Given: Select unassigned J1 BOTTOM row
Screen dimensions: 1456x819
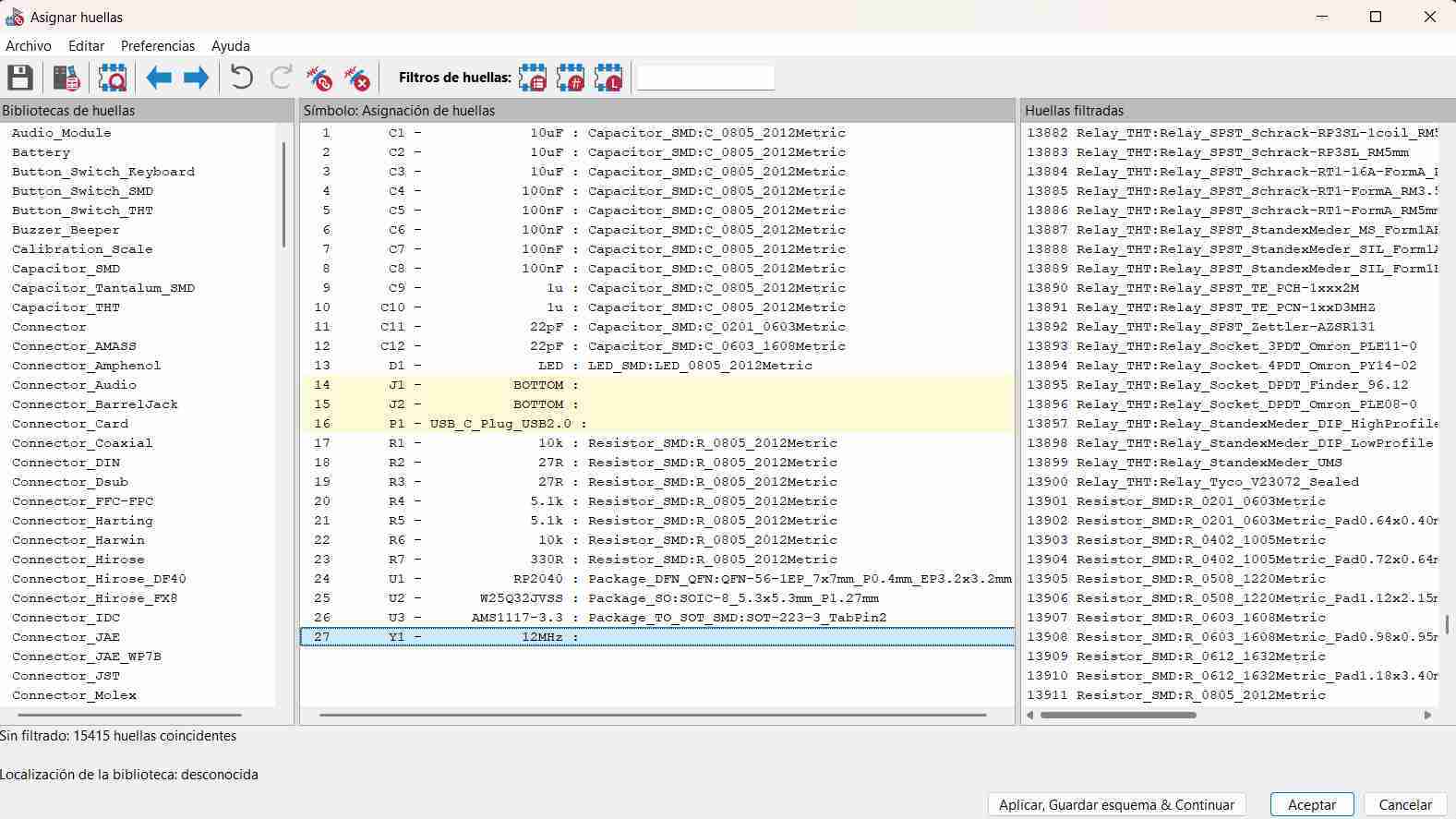Looking at the screenshot, I should pyautogui.click(x=657, y=385).
